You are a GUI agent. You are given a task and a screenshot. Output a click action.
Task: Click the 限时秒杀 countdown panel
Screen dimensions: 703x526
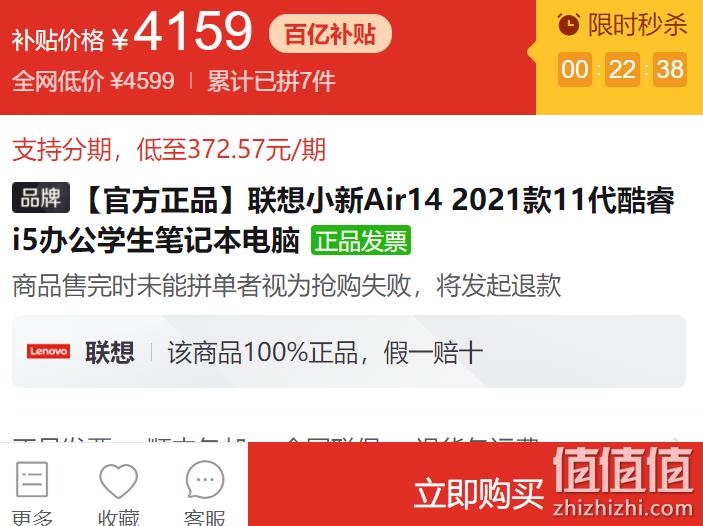click(x=619, y=57)
